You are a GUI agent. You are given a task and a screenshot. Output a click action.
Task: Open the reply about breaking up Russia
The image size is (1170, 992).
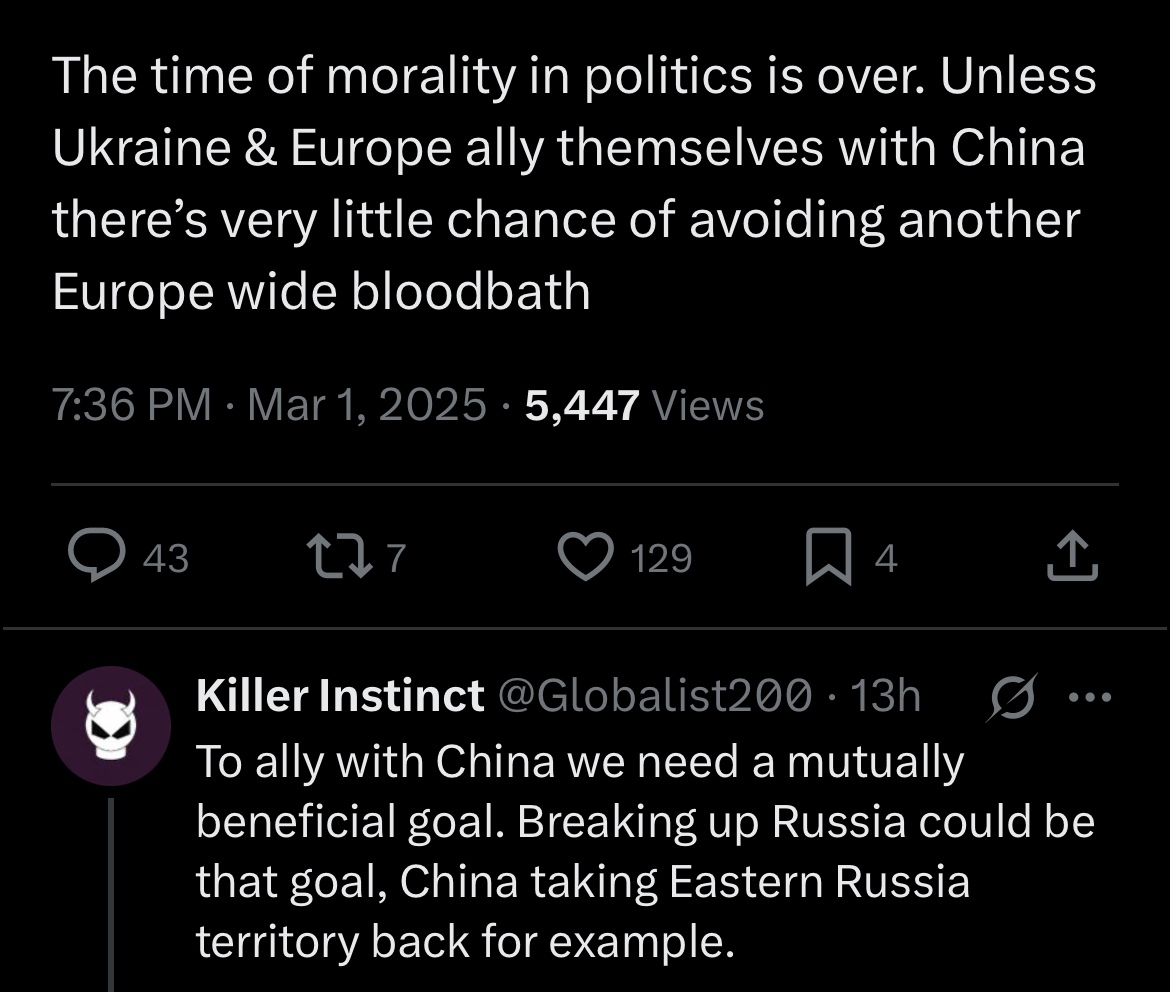tap(644, 851)
